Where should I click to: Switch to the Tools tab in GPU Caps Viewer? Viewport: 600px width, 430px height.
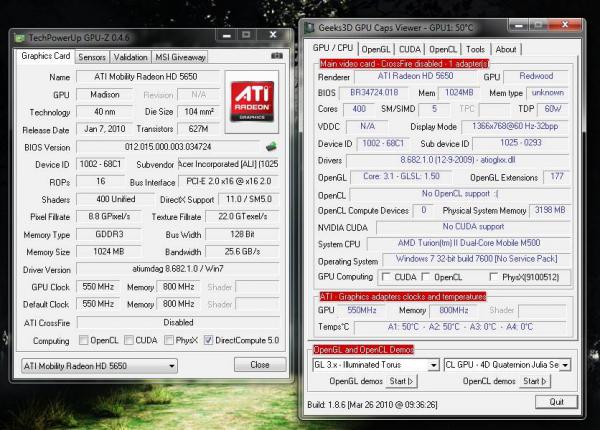coord(476,49)
